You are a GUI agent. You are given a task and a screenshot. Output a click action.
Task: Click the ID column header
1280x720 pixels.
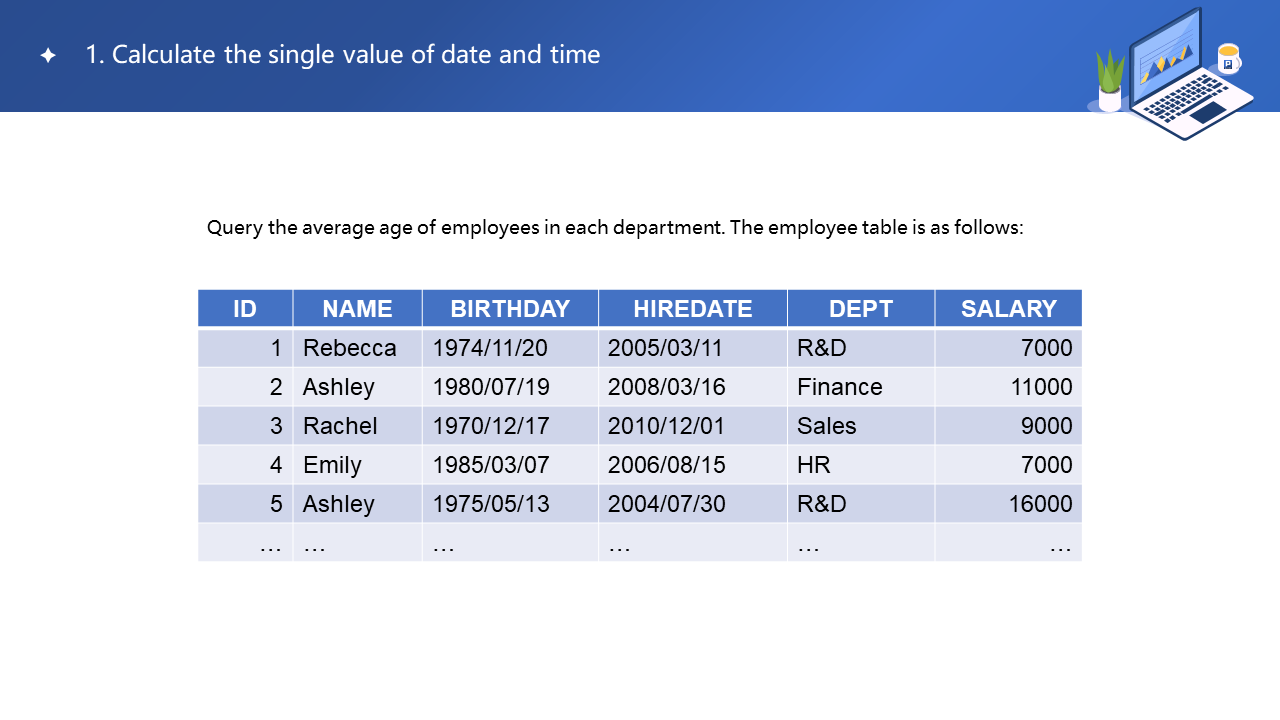point(245,309)
